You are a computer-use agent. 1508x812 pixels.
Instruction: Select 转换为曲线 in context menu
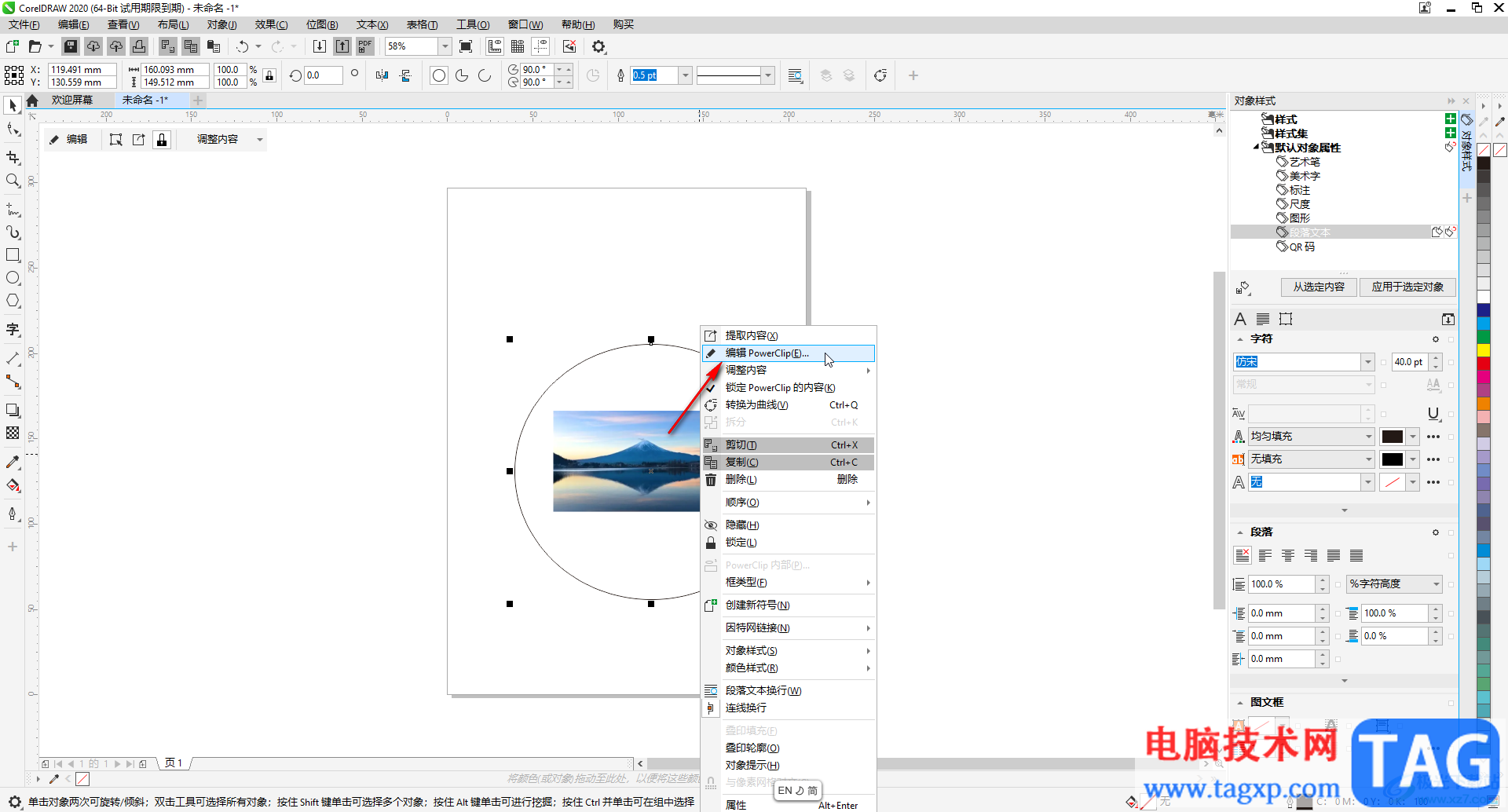coord(788,405)
